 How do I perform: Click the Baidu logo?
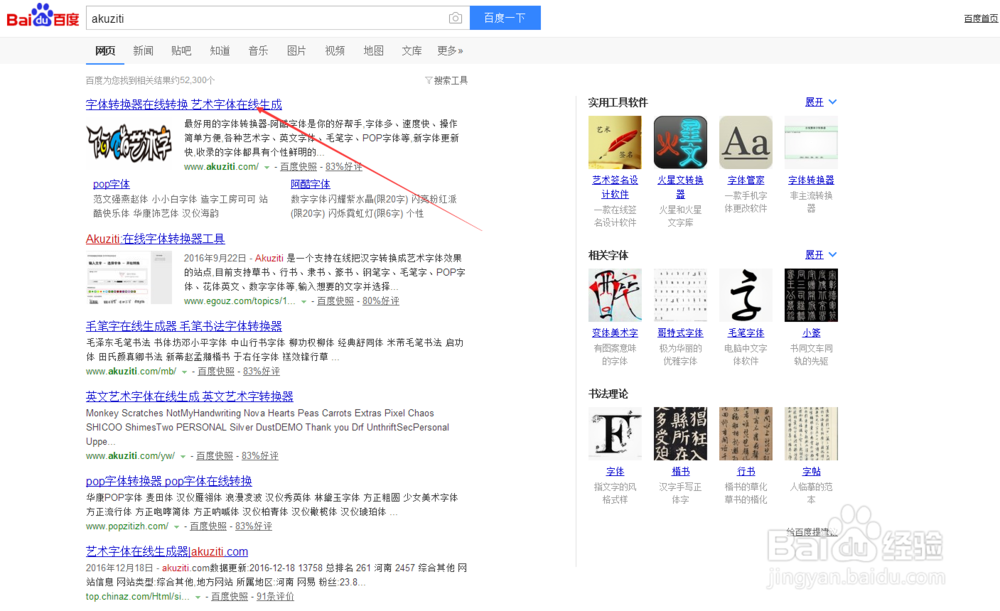43,17
